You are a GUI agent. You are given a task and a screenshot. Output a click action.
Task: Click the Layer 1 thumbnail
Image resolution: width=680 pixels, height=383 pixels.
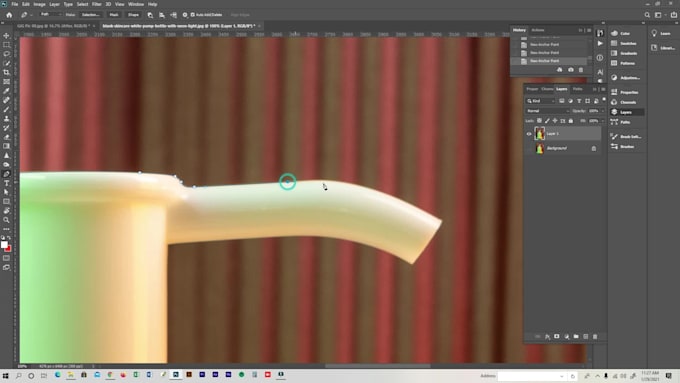(x=539, y=134)
